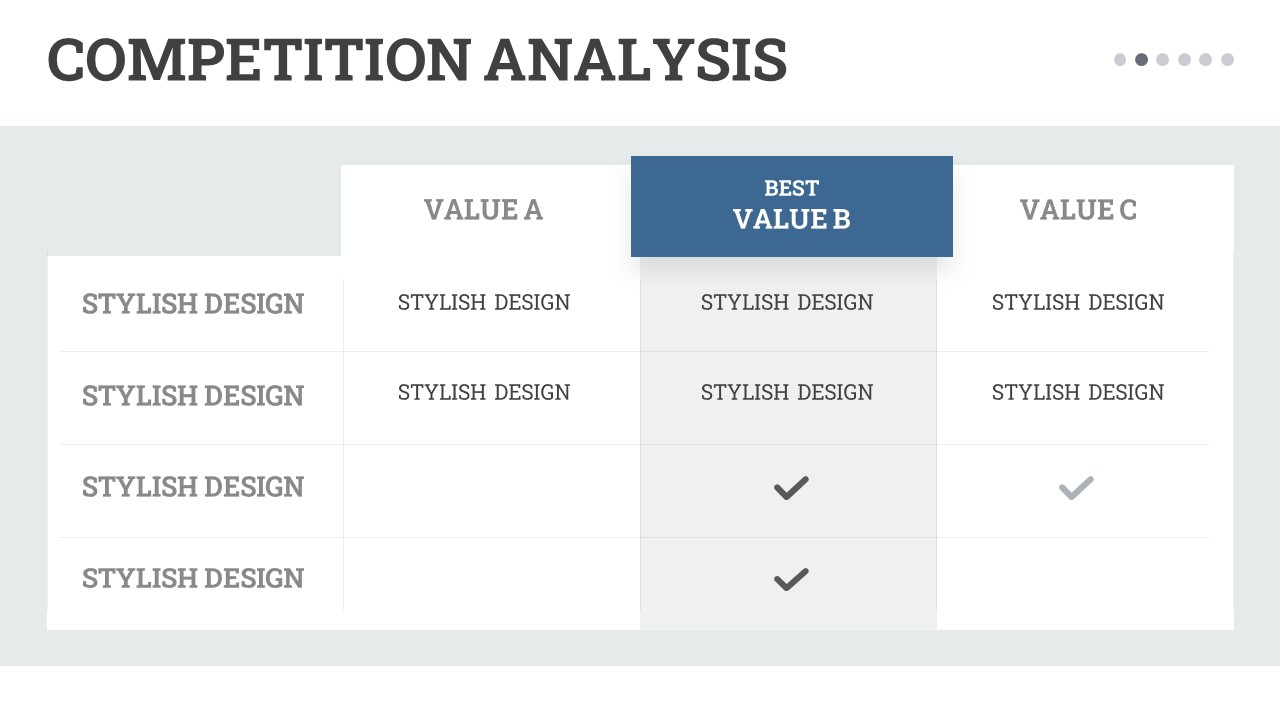The image size is (1280, 720).
Task: Click the dark checkmark in the third row
Action: pos(791,488)
